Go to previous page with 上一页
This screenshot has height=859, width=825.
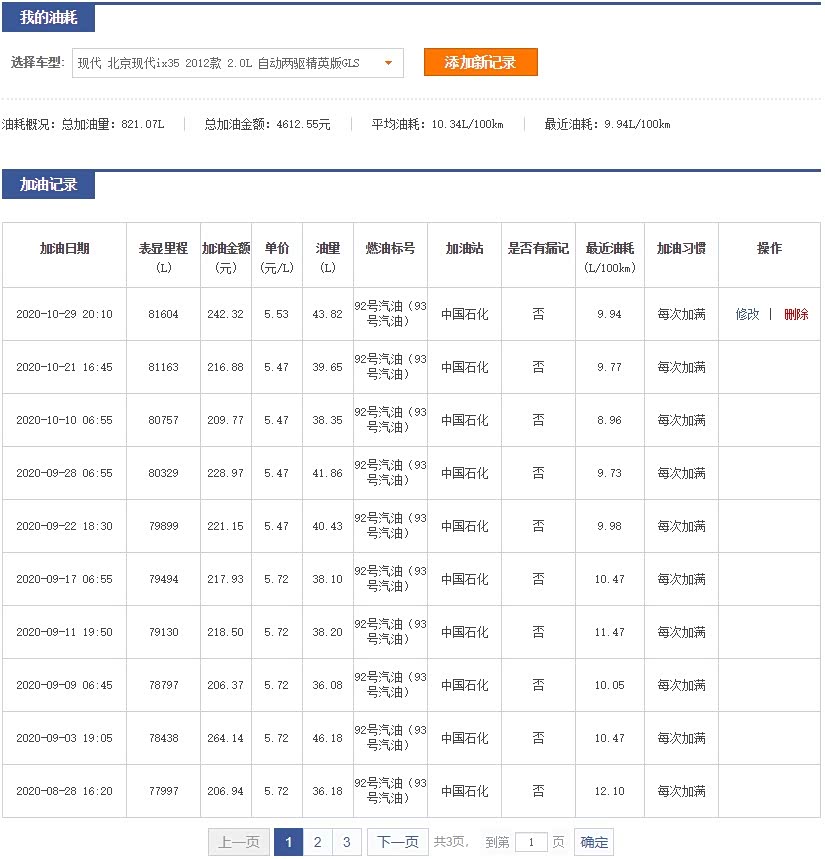point(239,842)
